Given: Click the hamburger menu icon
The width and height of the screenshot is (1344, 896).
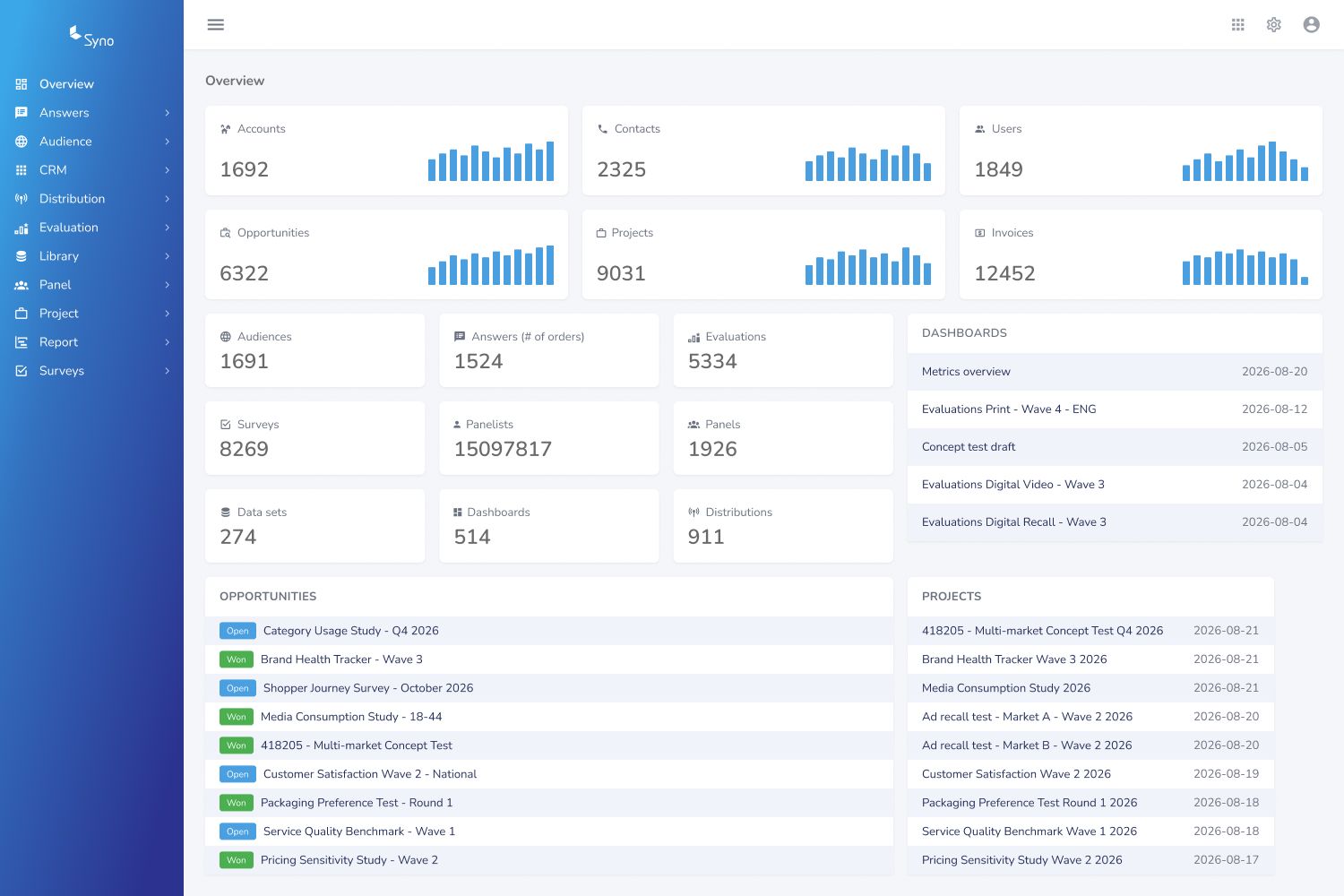Looking at the screenshot, I should [x=215, y=24].
